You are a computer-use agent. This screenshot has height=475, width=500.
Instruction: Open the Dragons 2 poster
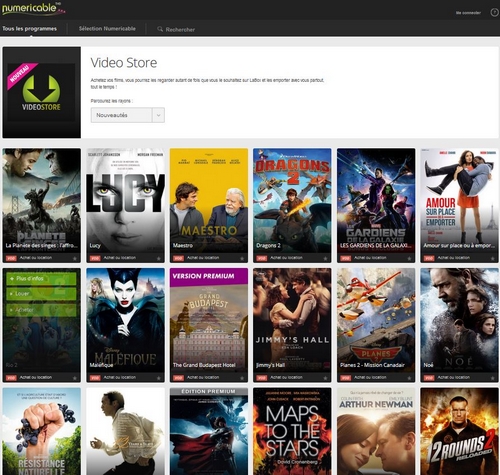coord(292,200)
